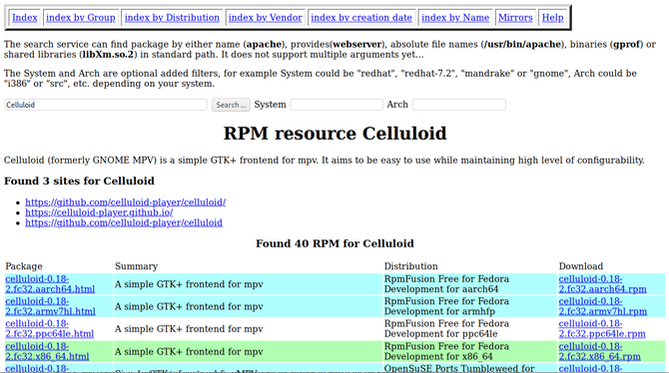
Task: Download celluloid-0.18-2.fc32.aarch64.rpm
Action: [602, 284]
